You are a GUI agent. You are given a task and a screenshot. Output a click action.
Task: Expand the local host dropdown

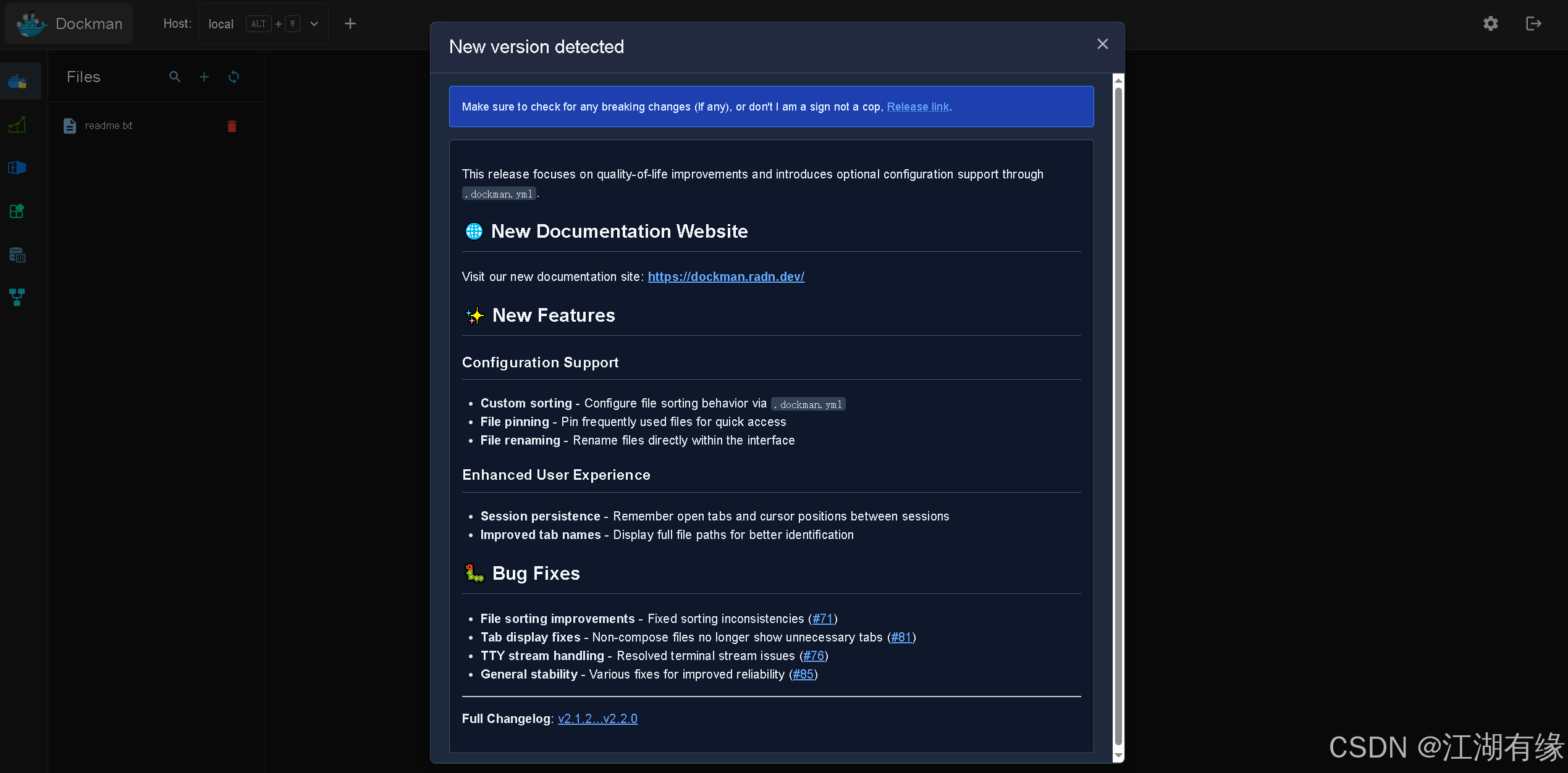click(x=314, y=24)
